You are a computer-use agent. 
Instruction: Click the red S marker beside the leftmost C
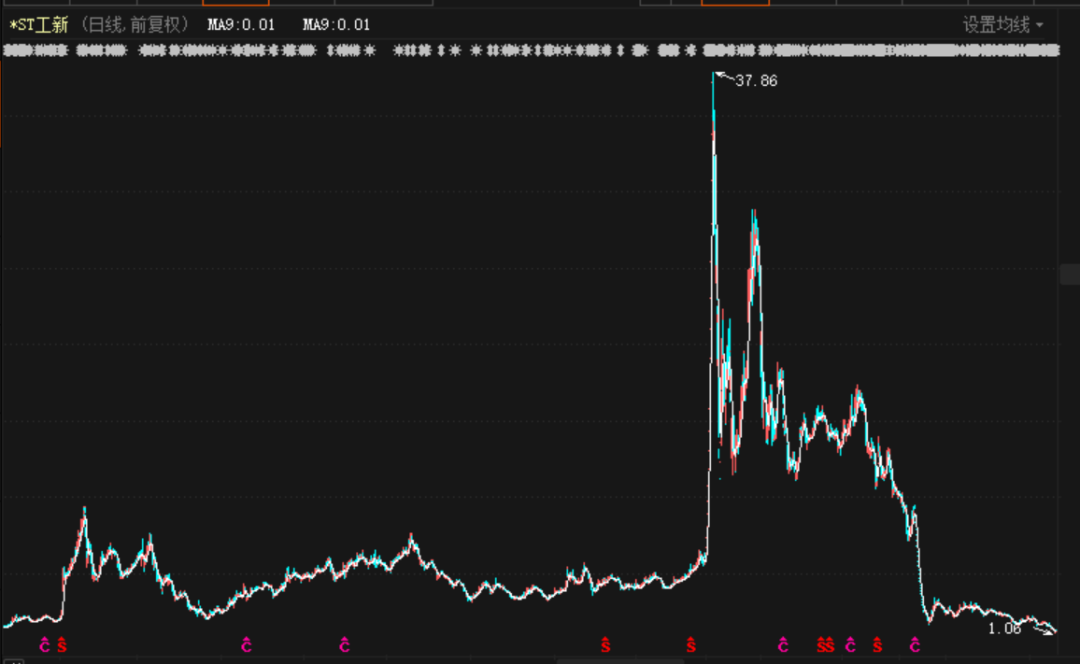(x=62, y=645)
